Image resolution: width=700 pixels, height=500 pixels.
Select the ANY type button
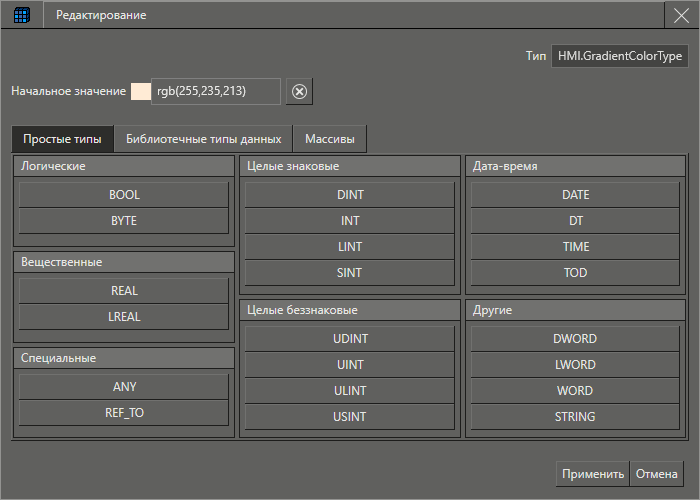[x=125, y=386]
